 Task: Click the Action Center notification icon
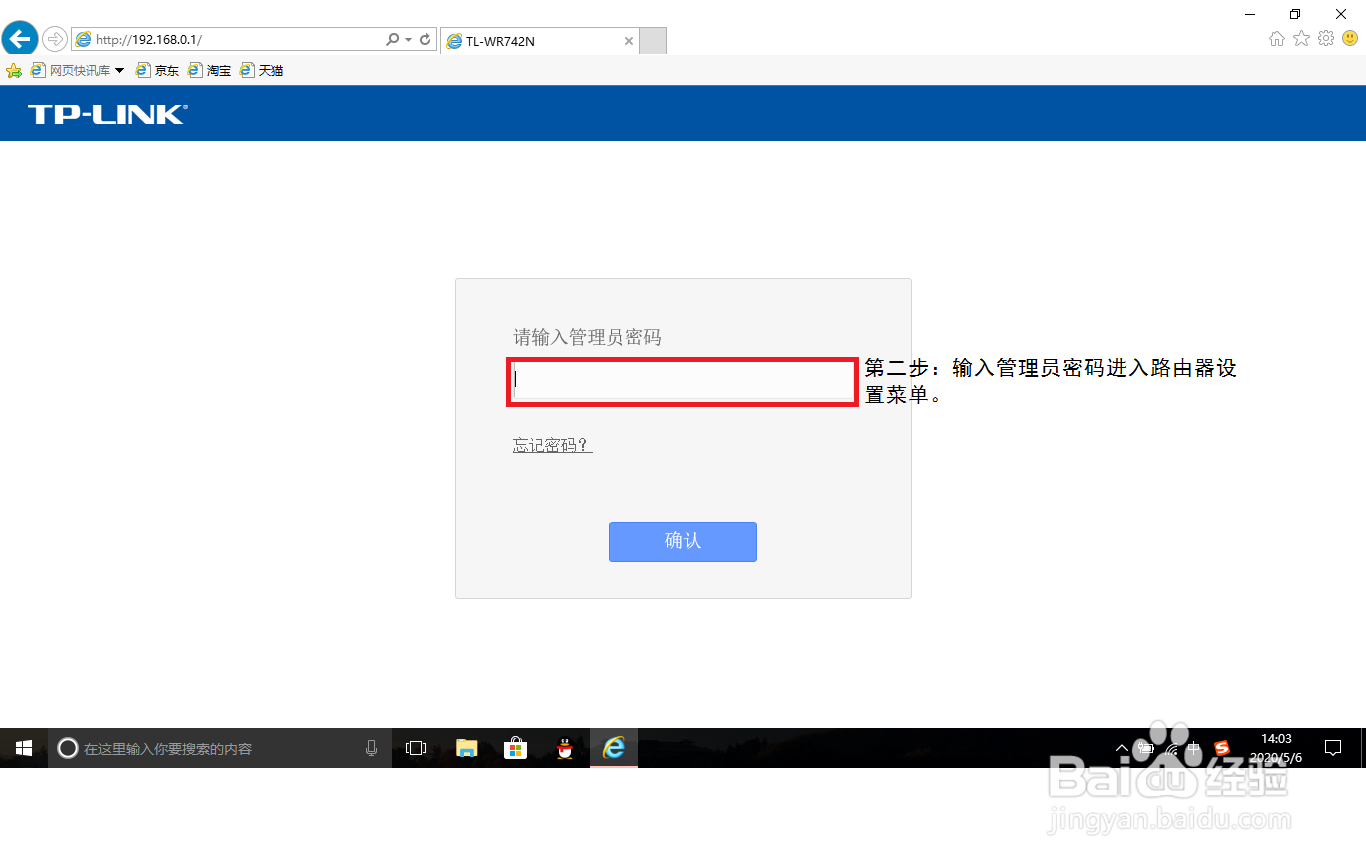click(x=1333, y=748)
